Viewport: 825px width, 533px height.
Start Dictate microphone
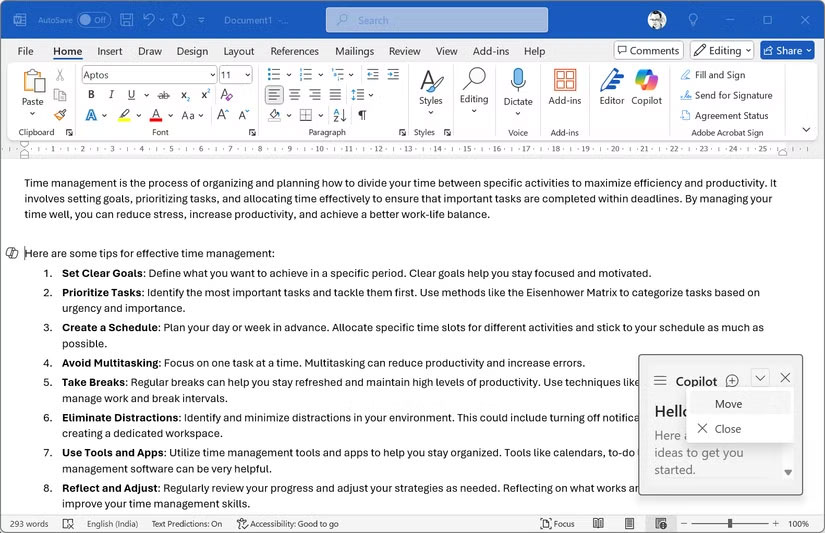[x=518, y=81]
